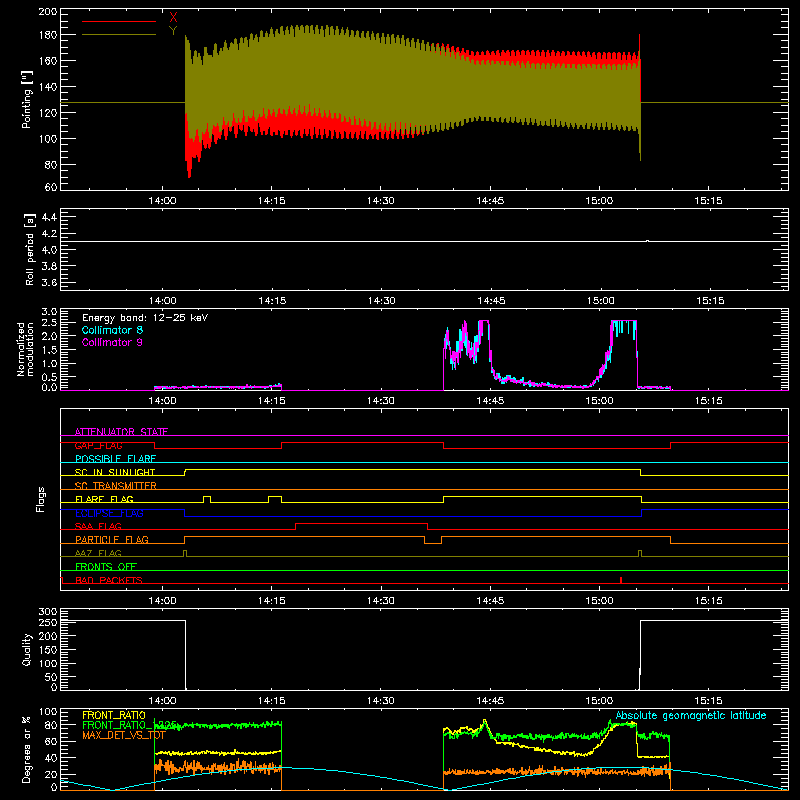Click the green FRONT_RATIO_1225 legend label
Image resolution: width=800 pixels, height=800 pixels.
click(x=129, y=725)
